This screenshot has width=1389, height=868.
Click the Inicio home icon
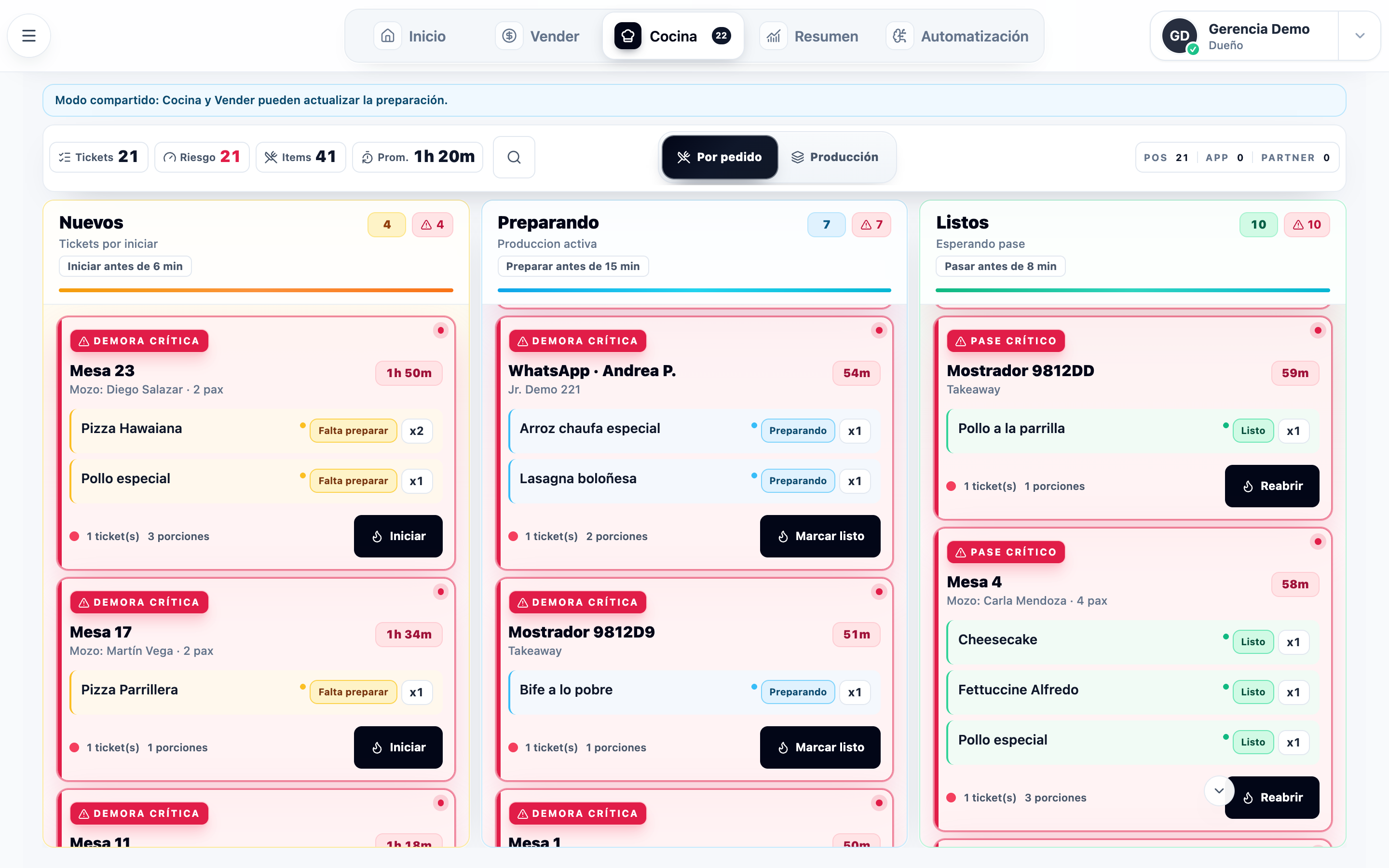[387, 36]
